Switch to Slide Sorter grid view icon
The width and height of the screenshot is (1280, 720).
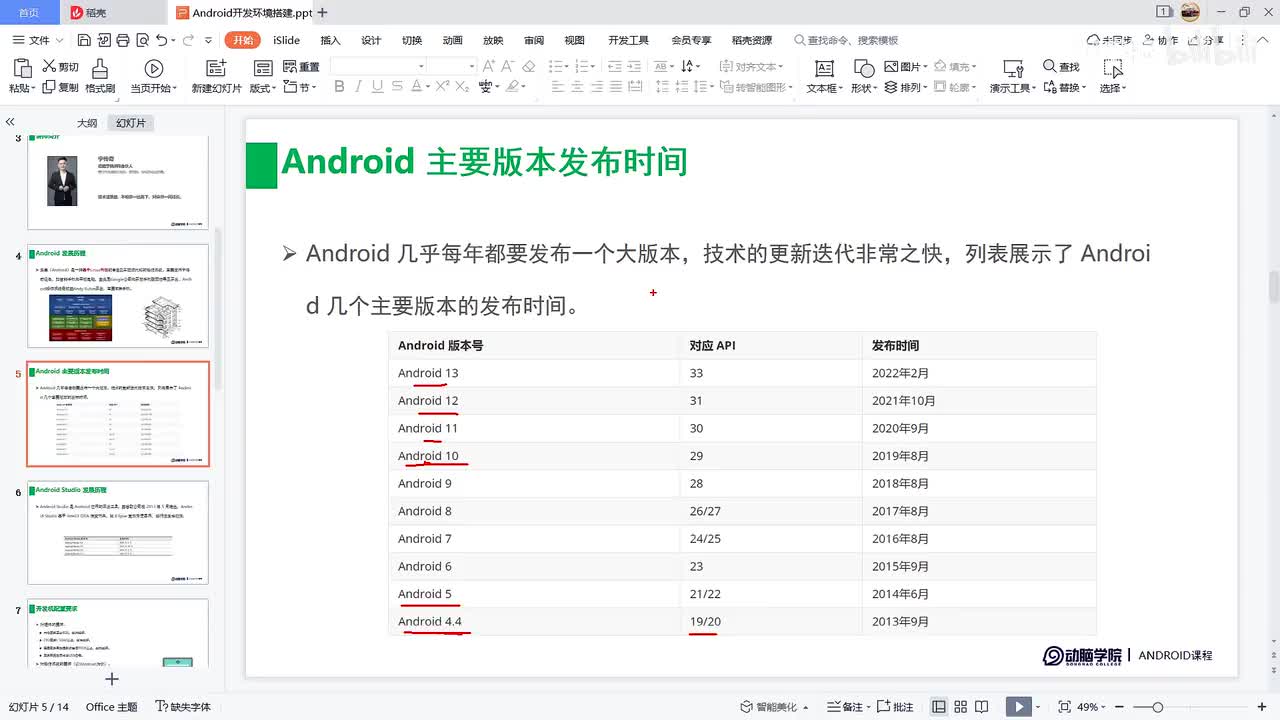click(962, 707)
